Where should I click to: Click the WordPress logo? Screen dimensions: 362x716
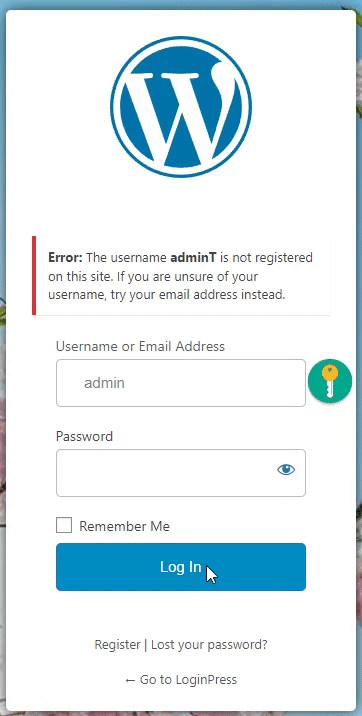[181, 107]
